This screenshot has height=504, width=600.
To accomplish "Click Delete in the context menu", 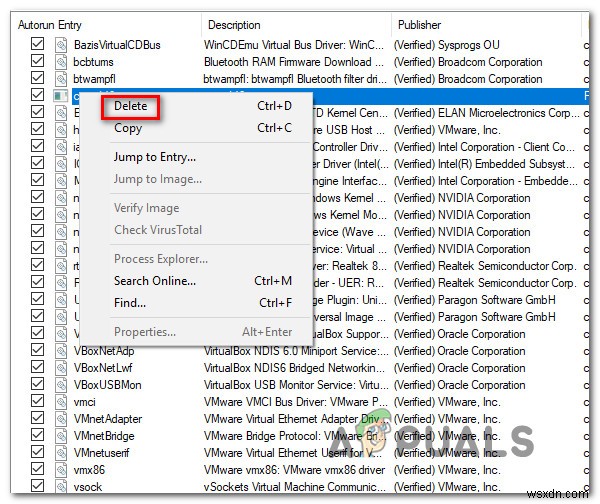I will [130, 106].
